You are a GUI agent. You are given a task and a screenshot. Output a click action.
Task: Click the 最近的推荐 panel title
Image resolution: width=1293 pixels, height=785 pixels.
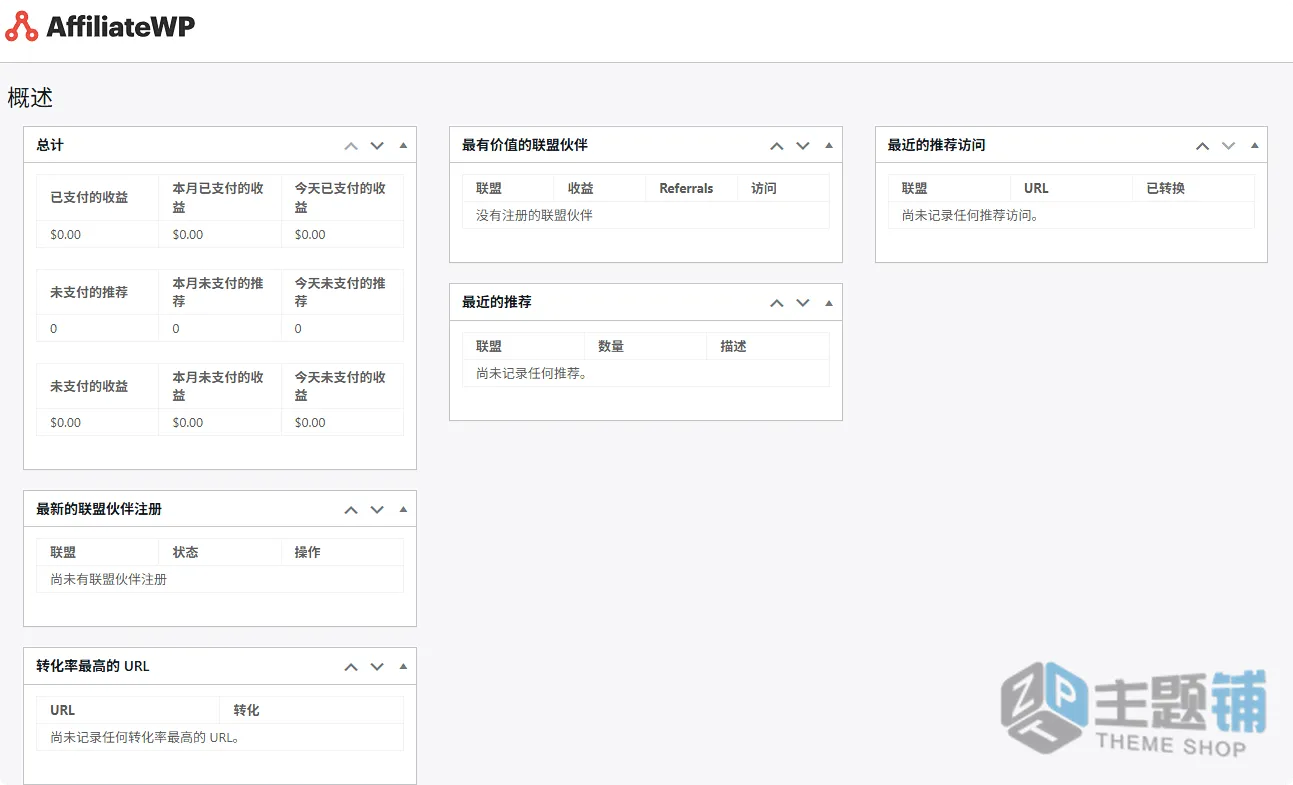tap(497, 302)
